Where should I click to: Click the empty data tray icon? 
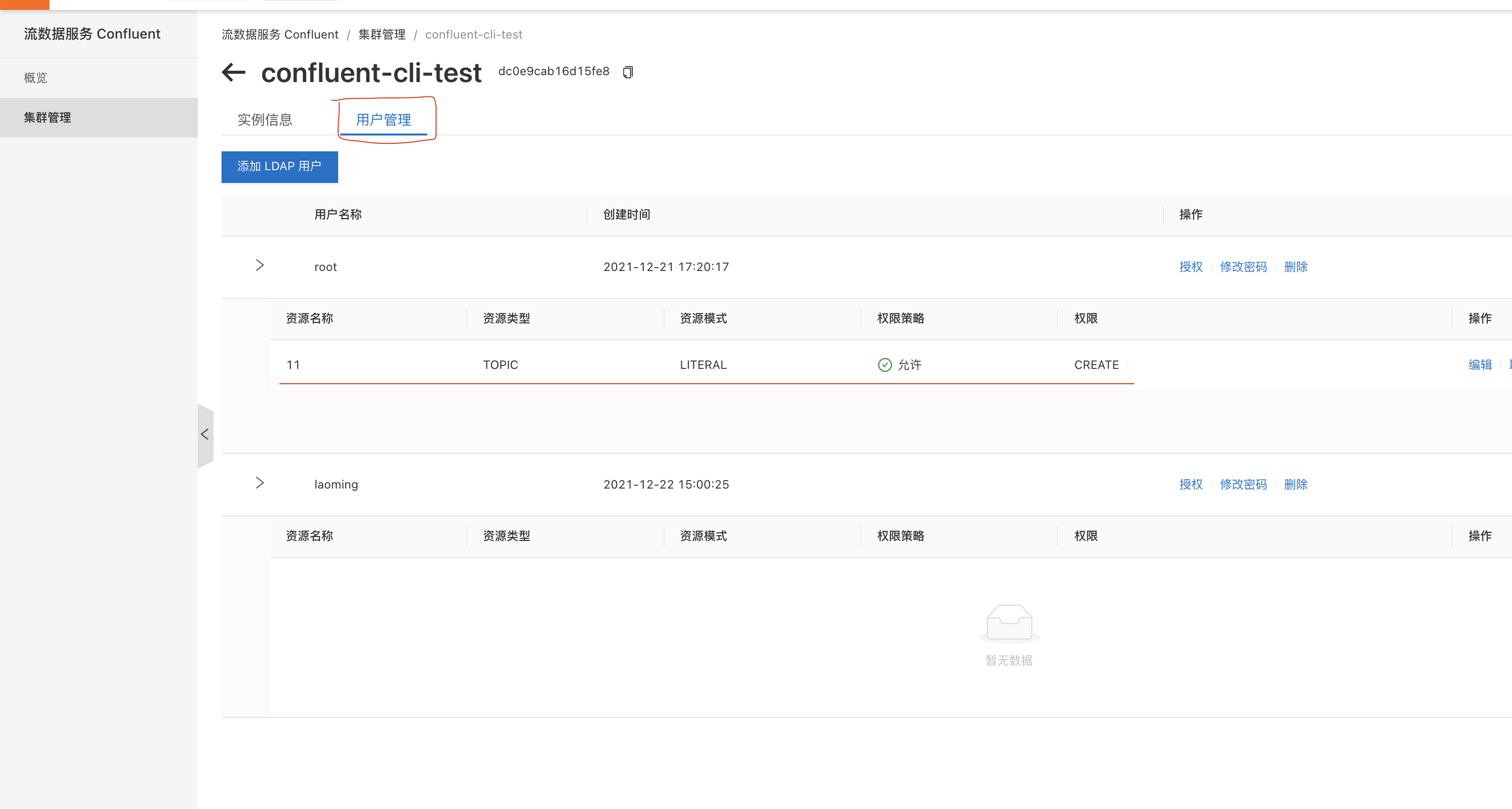pyautogui.click(x=1009, y=623)
